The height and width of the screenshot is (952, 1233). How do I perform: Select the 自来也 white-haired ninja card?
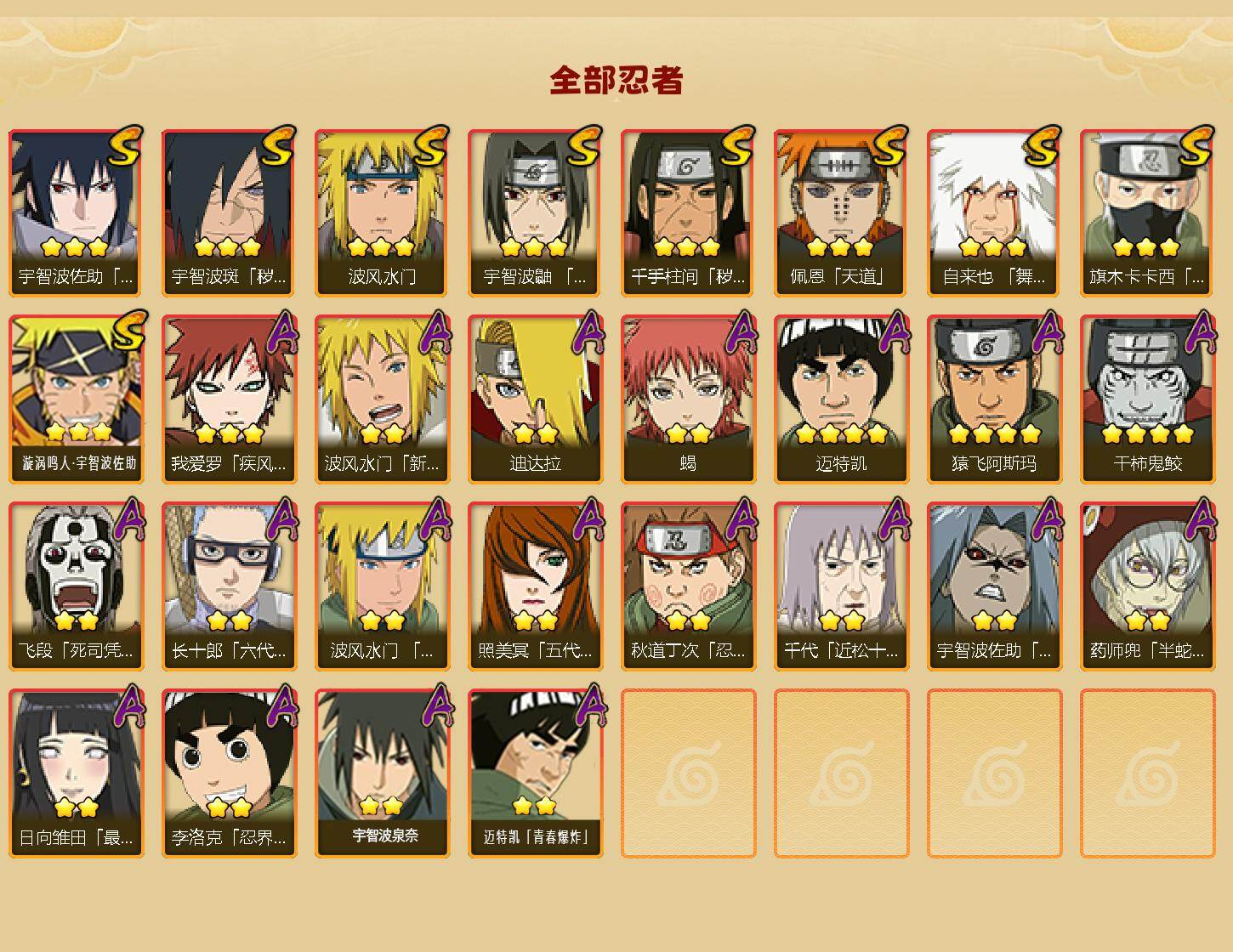tap(994, 212)
